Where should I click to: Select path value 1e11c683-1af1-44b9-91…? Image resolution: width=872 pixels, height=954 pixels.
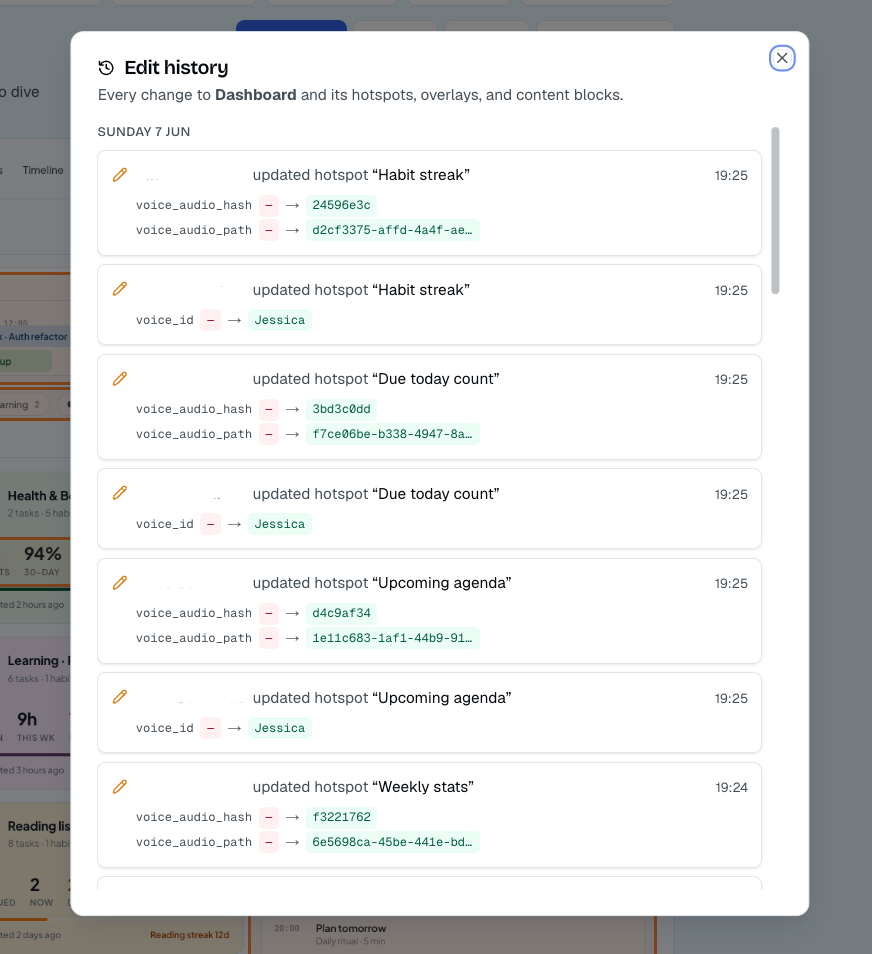392,638
